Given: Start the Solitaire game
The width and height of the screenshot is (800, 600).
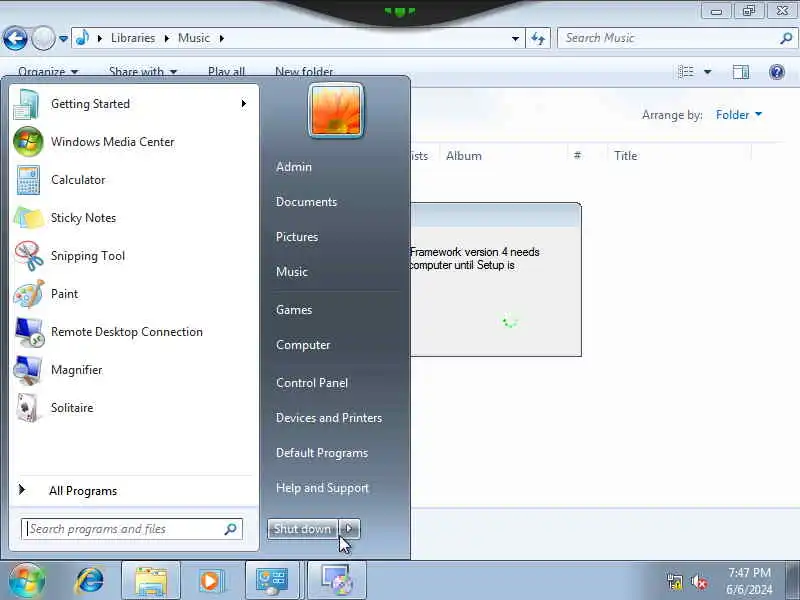Looking at the screenshot, I should [132, 408].
